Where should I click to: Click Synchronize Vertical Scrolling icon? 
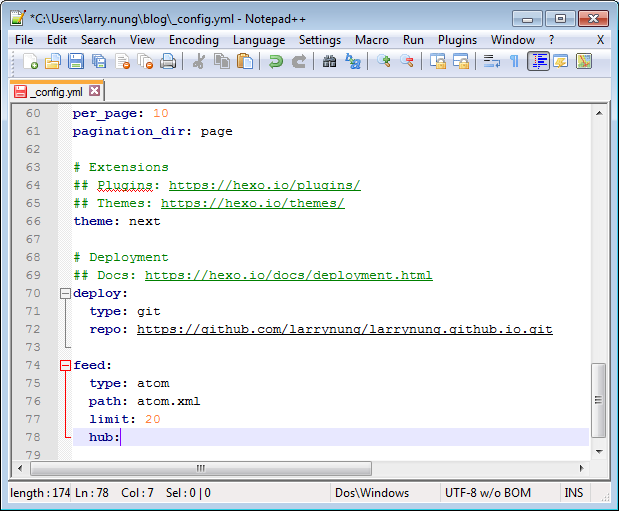tap(437, 62)
